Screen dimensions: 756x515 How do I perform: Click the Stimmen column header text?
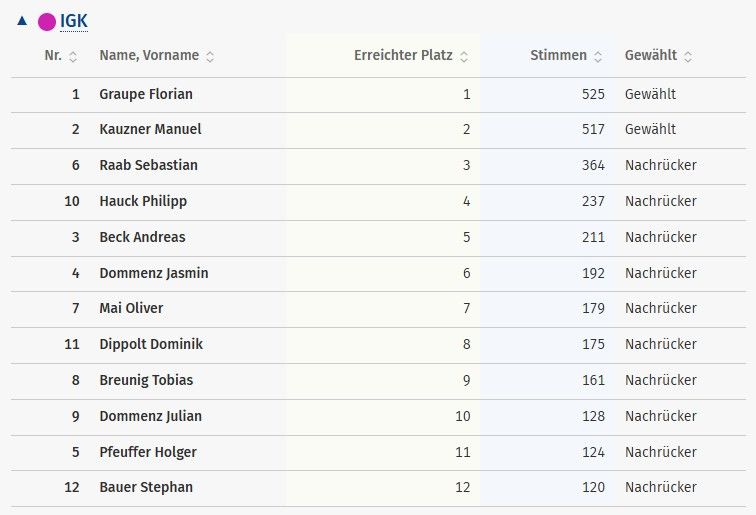(x=558, y=55)
